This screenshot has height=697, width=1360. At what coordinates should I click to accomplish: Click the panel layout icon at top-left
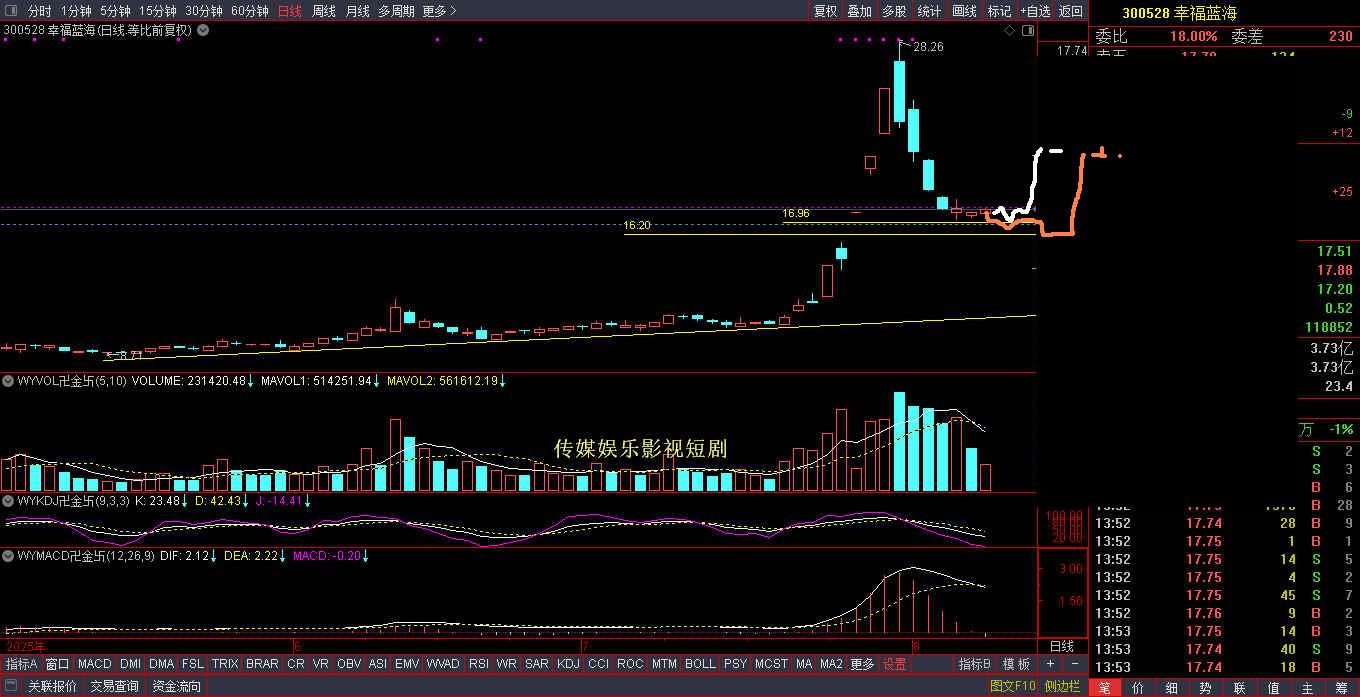11,11
